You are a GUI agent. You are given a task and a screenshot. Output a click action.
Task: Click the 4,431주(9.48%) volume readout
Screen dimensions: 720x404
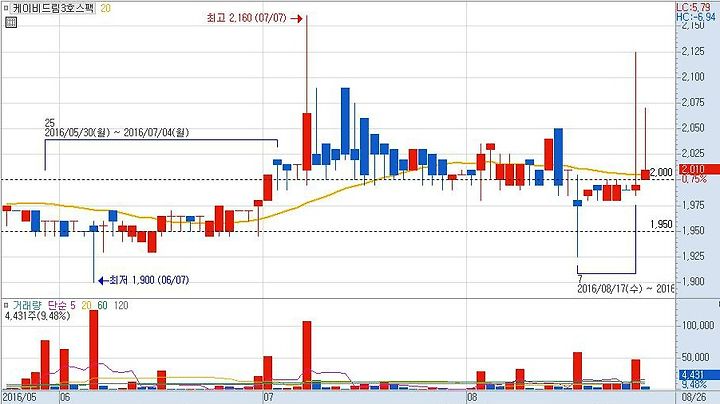(x=38, y=316)
